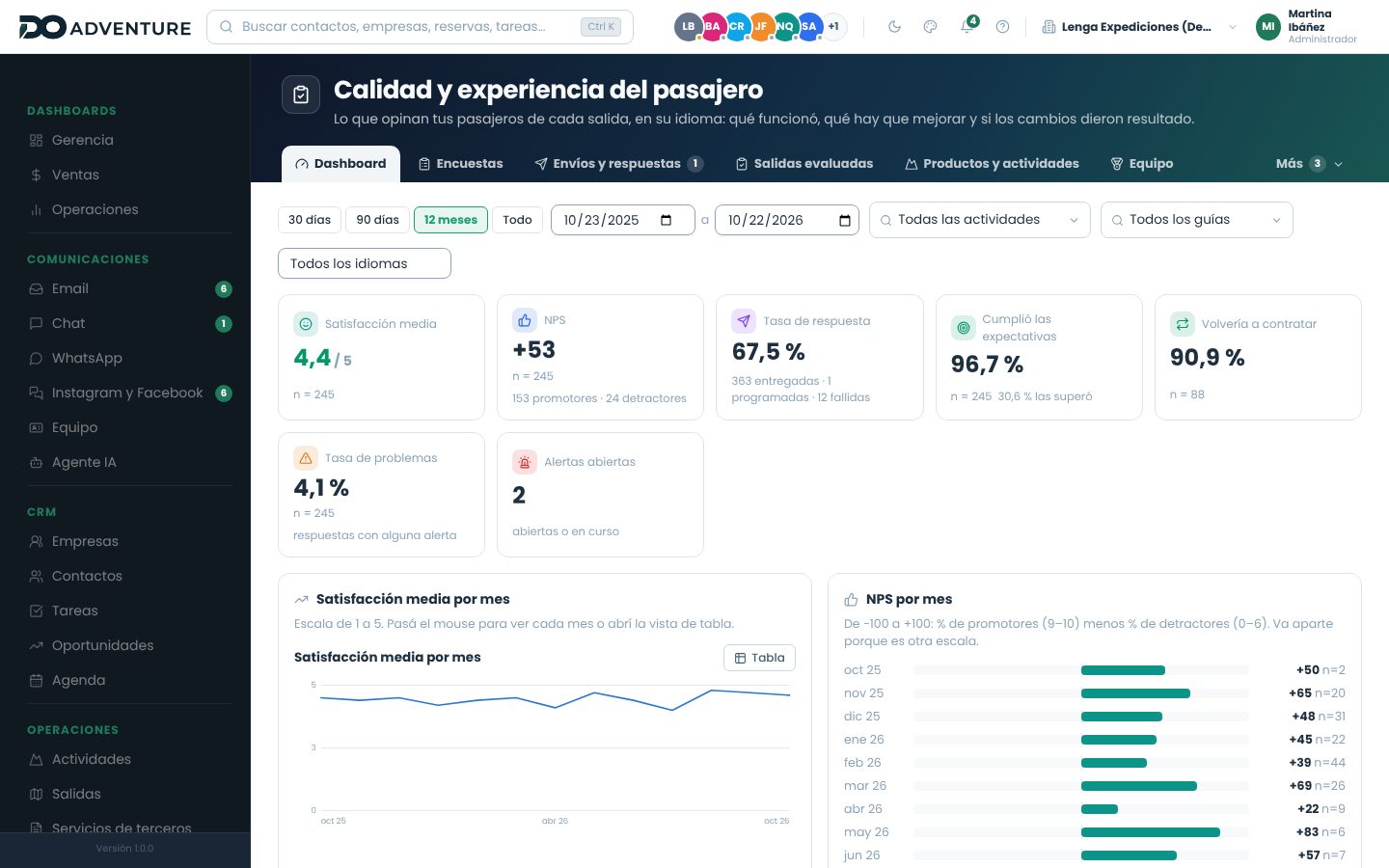Switch to Envíos y respuestas tab
This screenshot has width=1389, height=868.
pyautogui.click(x=618, y=164)
